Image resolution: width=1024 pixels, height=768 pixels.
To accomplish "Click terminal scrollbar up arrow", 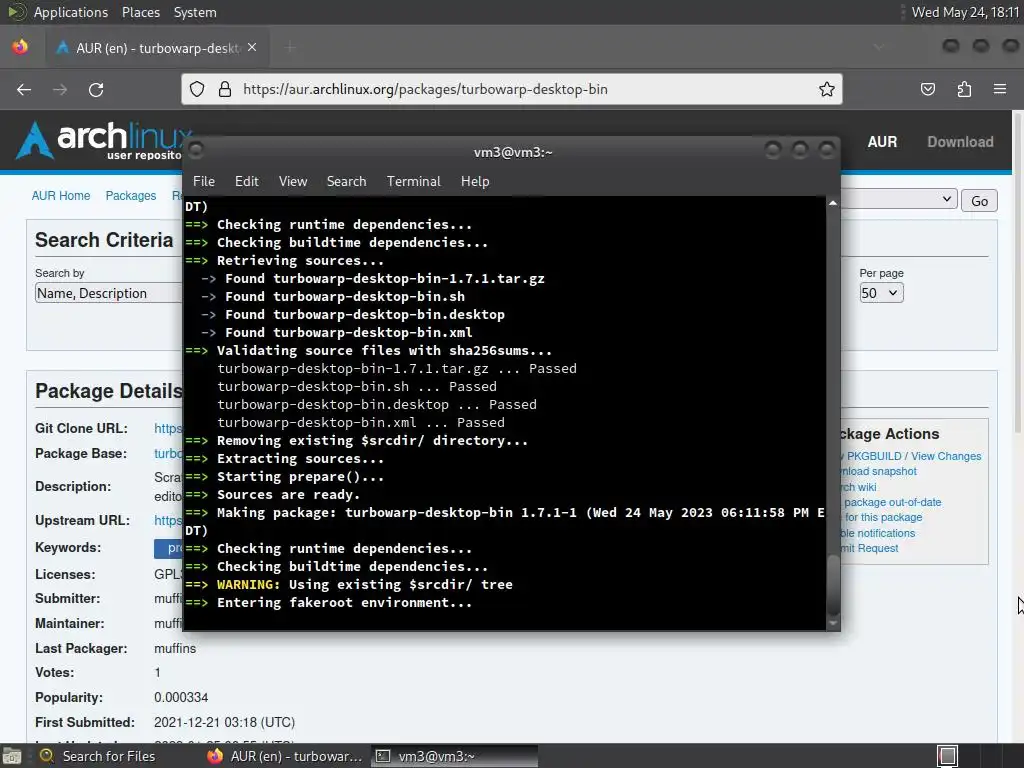I will click(833, 203).
